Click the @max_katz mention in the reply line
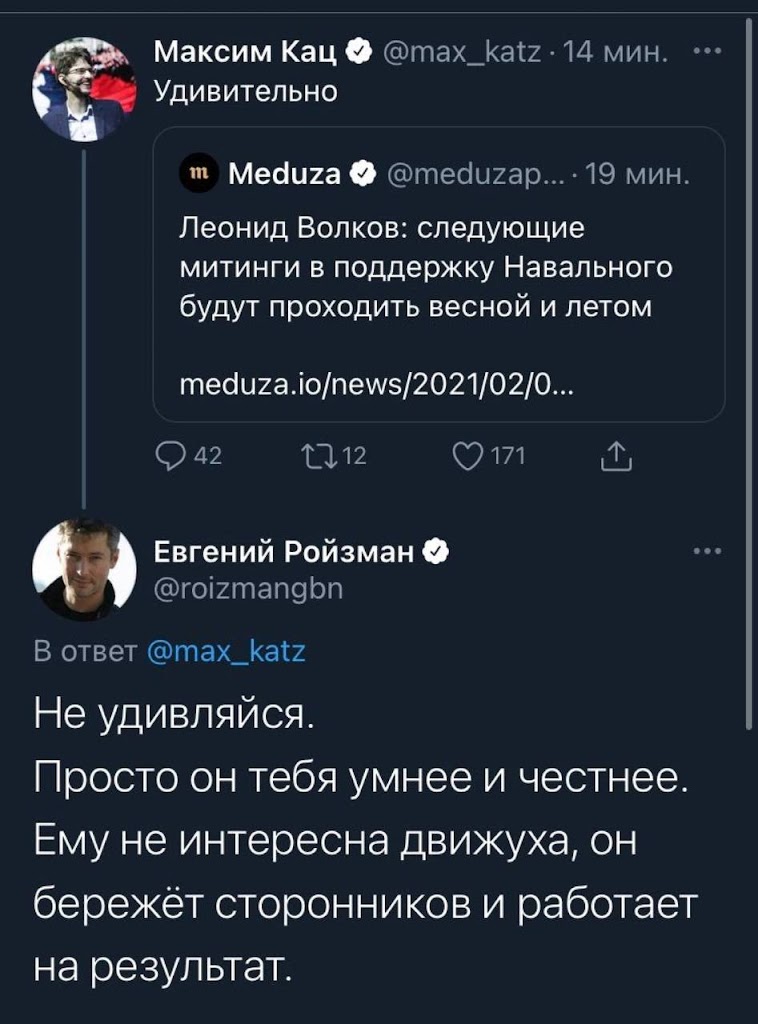 click(226, 653)
